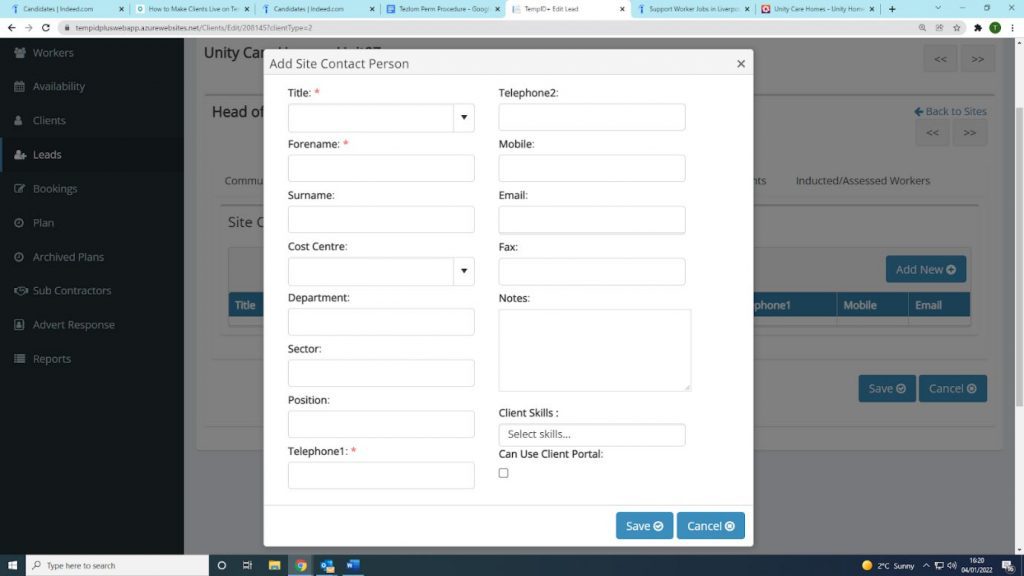This screenshot has width=1024, height=576.
Task: Open the Cost Centre dropdown
Action: pos(463,271)
